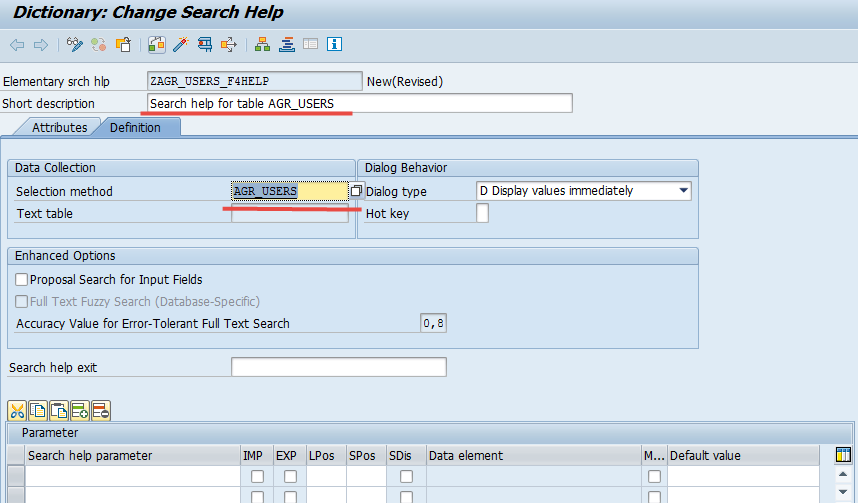Cut parameter row with scissors icon
Image resolution: width=858 pixels, height=503 pixels.
point(18,411)
